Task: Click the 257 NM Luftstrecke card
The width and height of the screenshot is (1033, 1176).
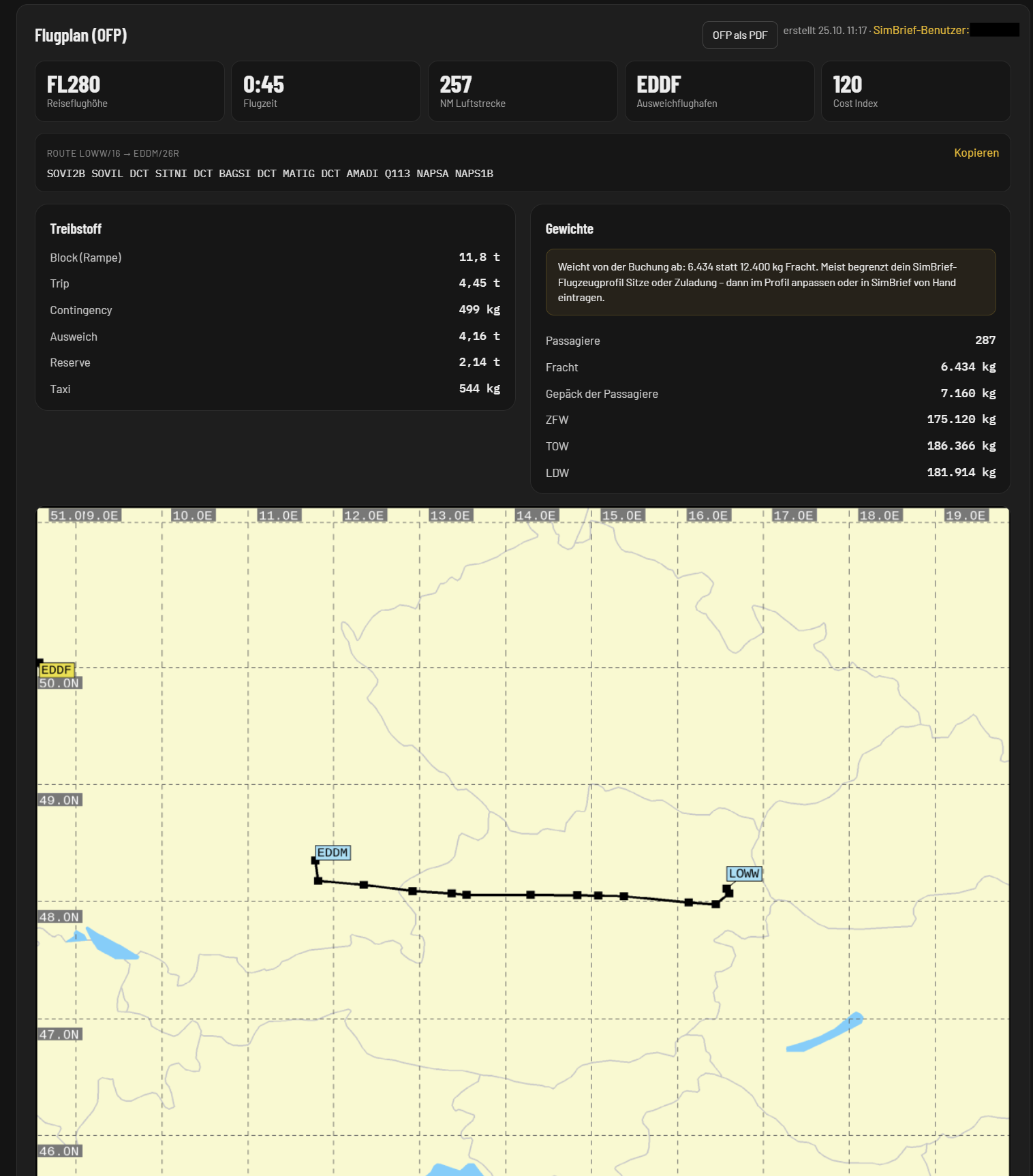Action: point(523,91)
